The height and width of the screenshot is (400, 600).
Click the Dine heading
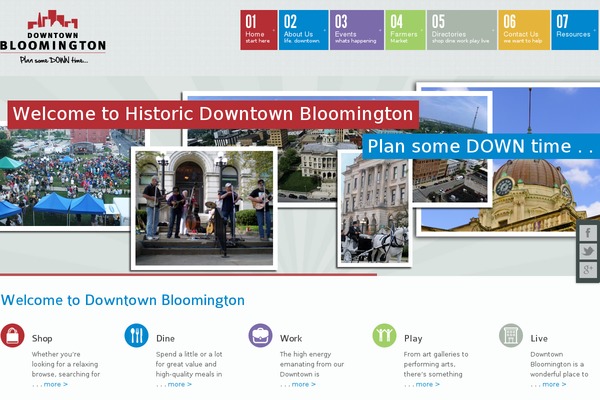(x=165, y=338)
